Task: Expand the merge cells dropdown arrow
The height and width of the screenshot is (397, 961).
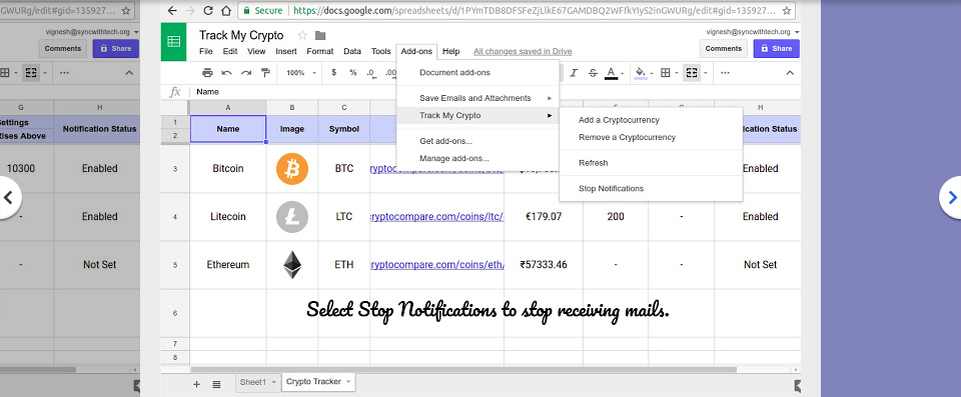Action: (705, 74)
